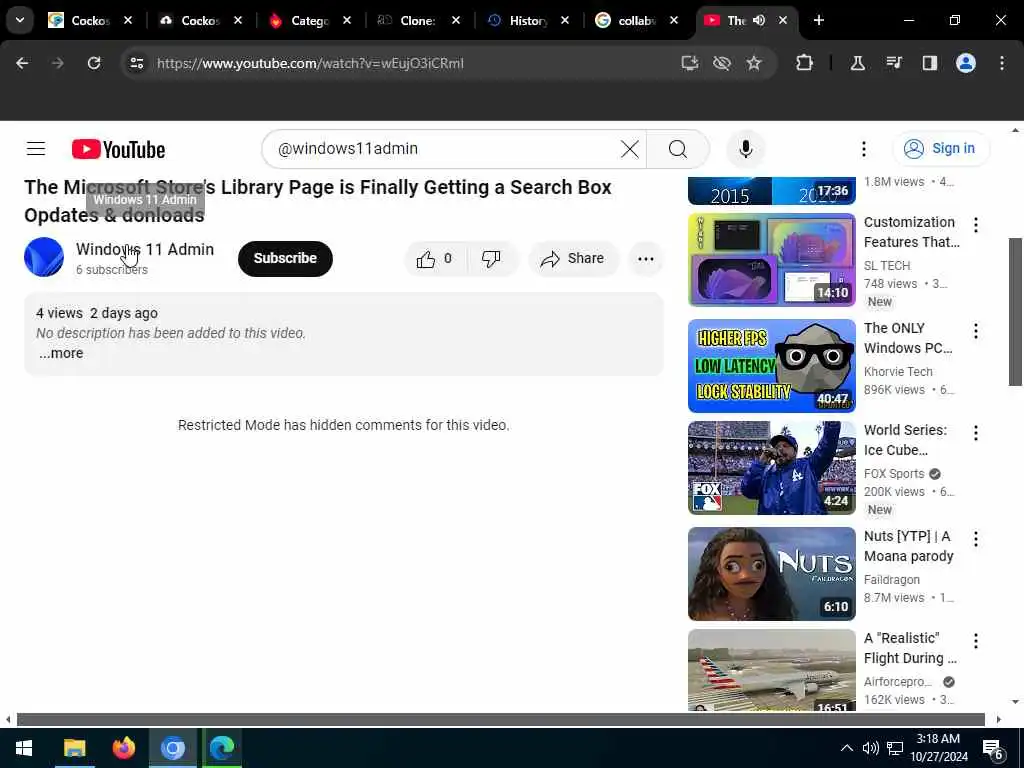1024x768 pixels.
Task: Click Sign in button
Action: (x=941, y=149)
